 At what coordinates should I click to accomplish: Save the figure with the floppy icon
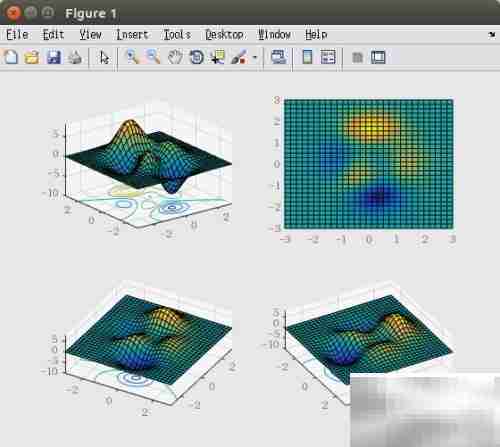[x=54, y=57]
